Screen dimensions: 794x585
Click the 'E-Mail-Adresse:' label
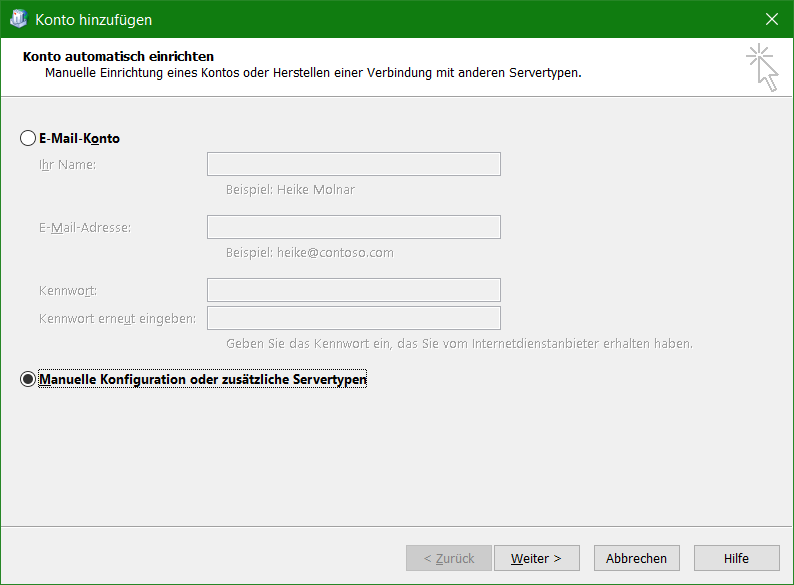[85, 228]
